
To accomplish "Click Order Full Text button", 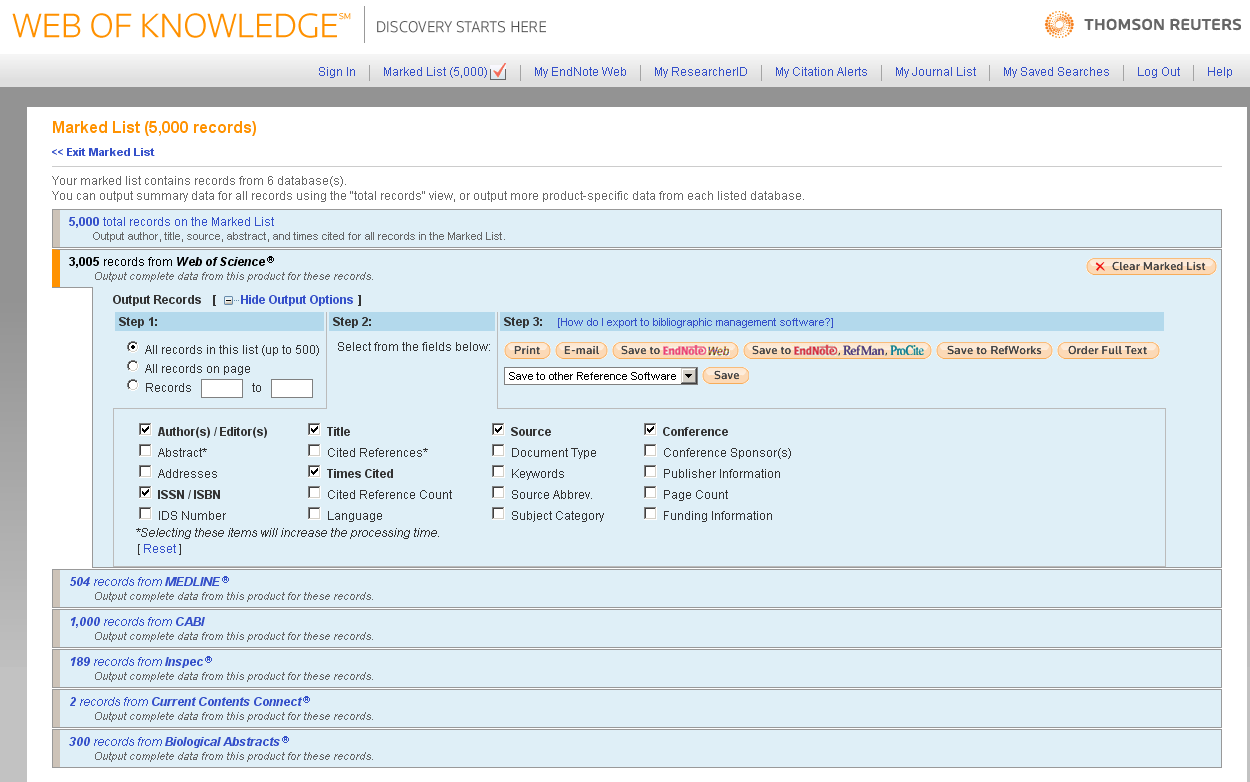I will coord(1108,350).
